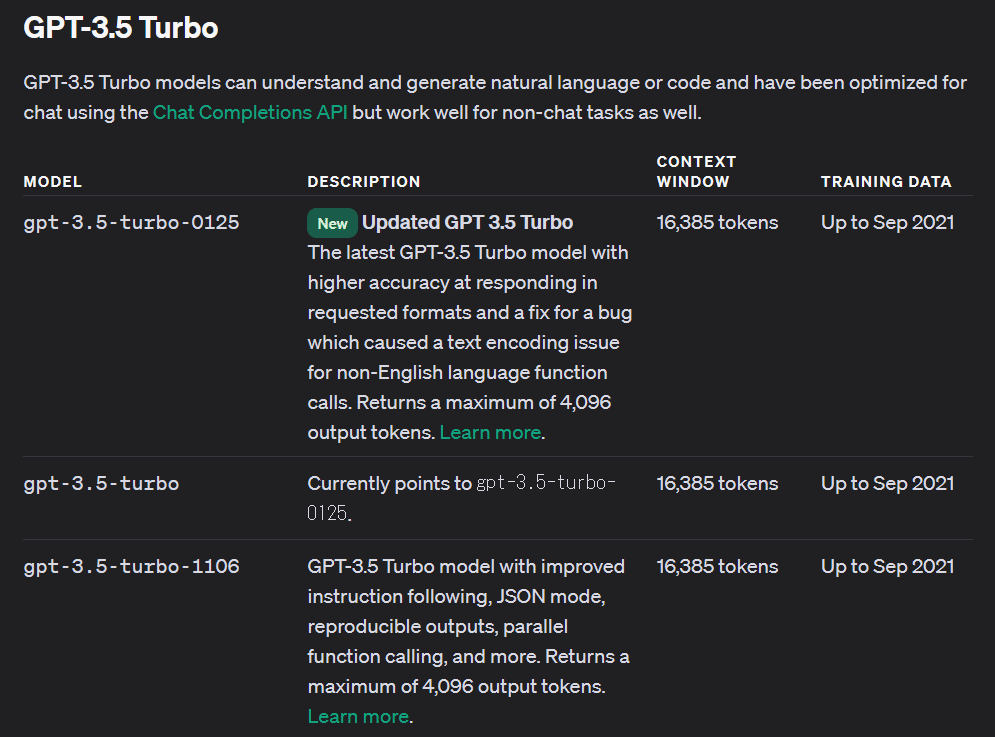Click Learn more under gpt-3.5-turbo-0125 description
This screenshot has width=995, height=737.
[491, 432]
